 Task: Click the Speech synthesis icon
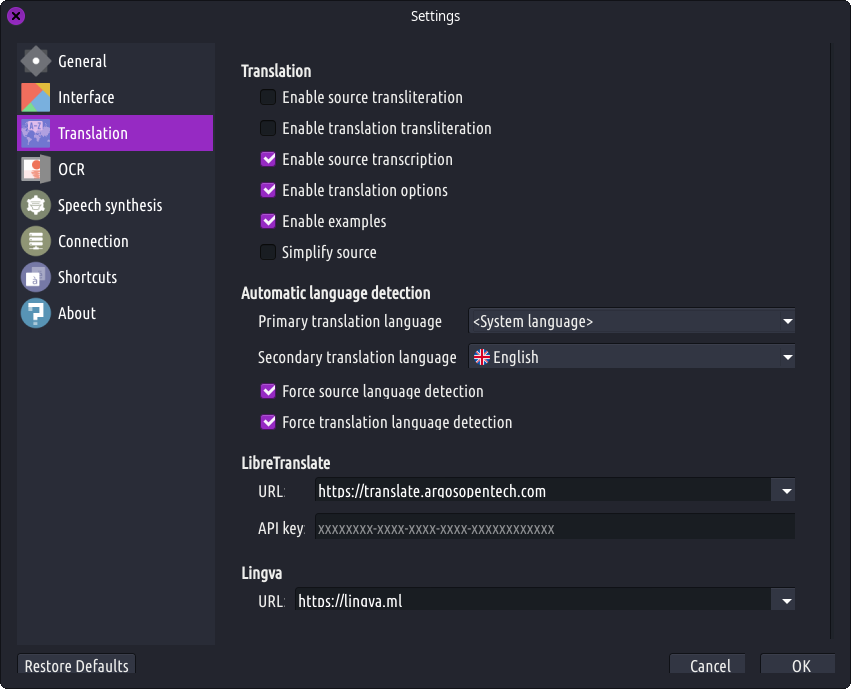point(36,205)
